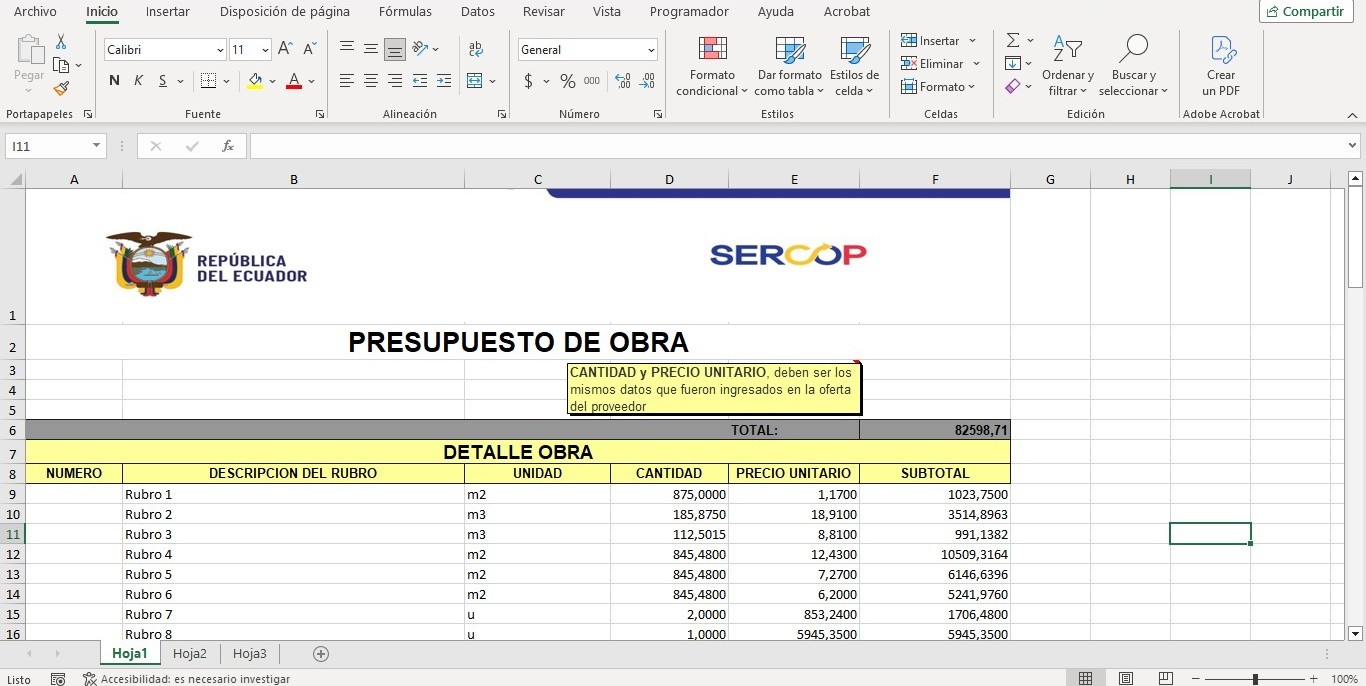1366x686 pixels.
Task: Click the Format Painter brush icon
Action: (x=61, y=89)
